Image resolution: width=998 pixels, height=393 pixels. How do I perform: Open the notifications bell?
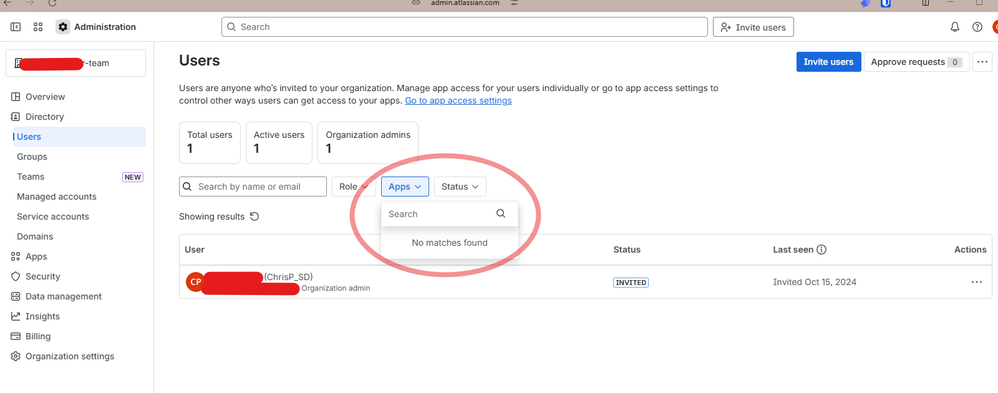click(x=955, y=27)
